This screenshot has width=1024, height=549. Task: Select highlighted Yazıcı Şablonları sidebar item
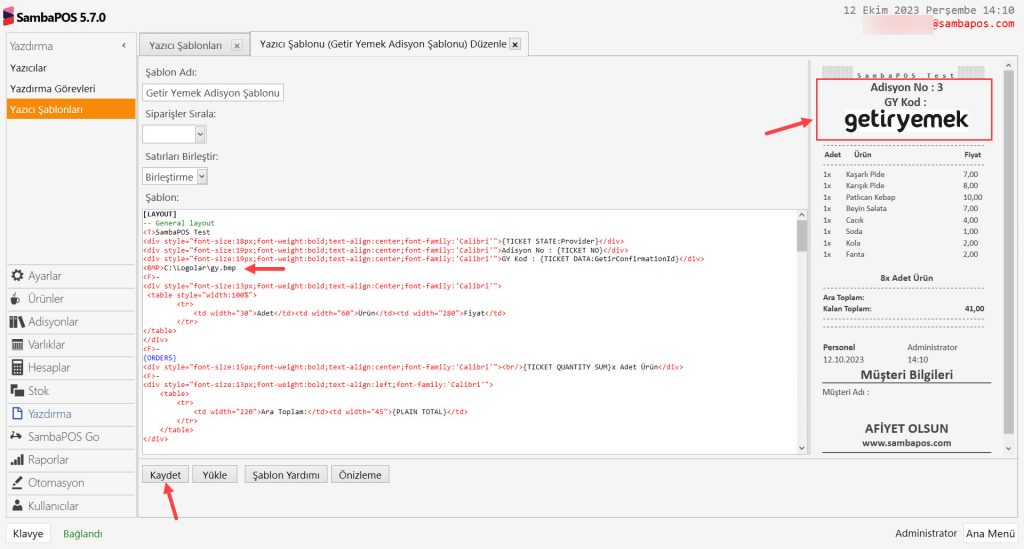[x=71, y=110]
